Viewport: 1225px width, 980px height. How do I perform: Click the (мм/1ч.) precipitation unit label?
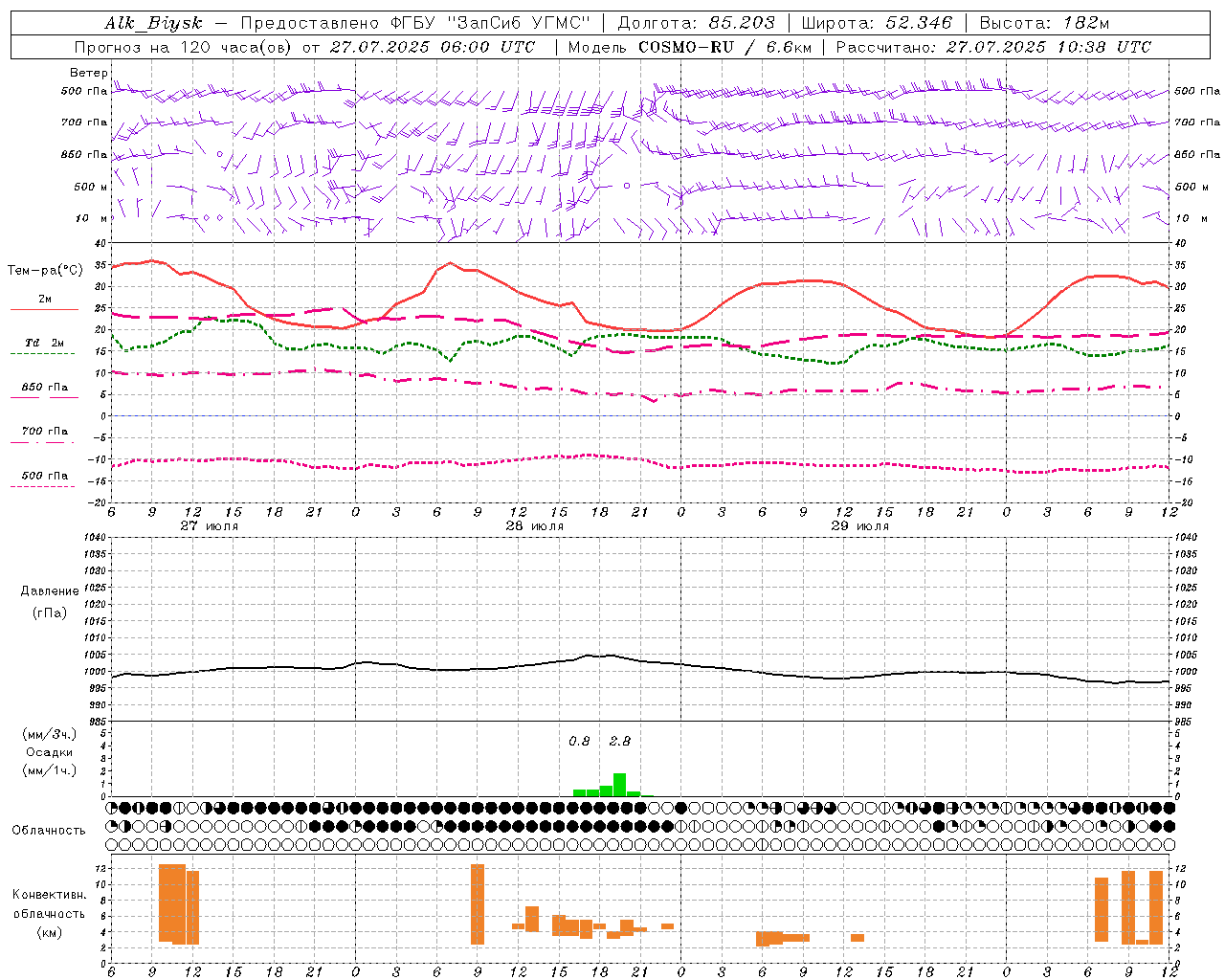[49, 770]
